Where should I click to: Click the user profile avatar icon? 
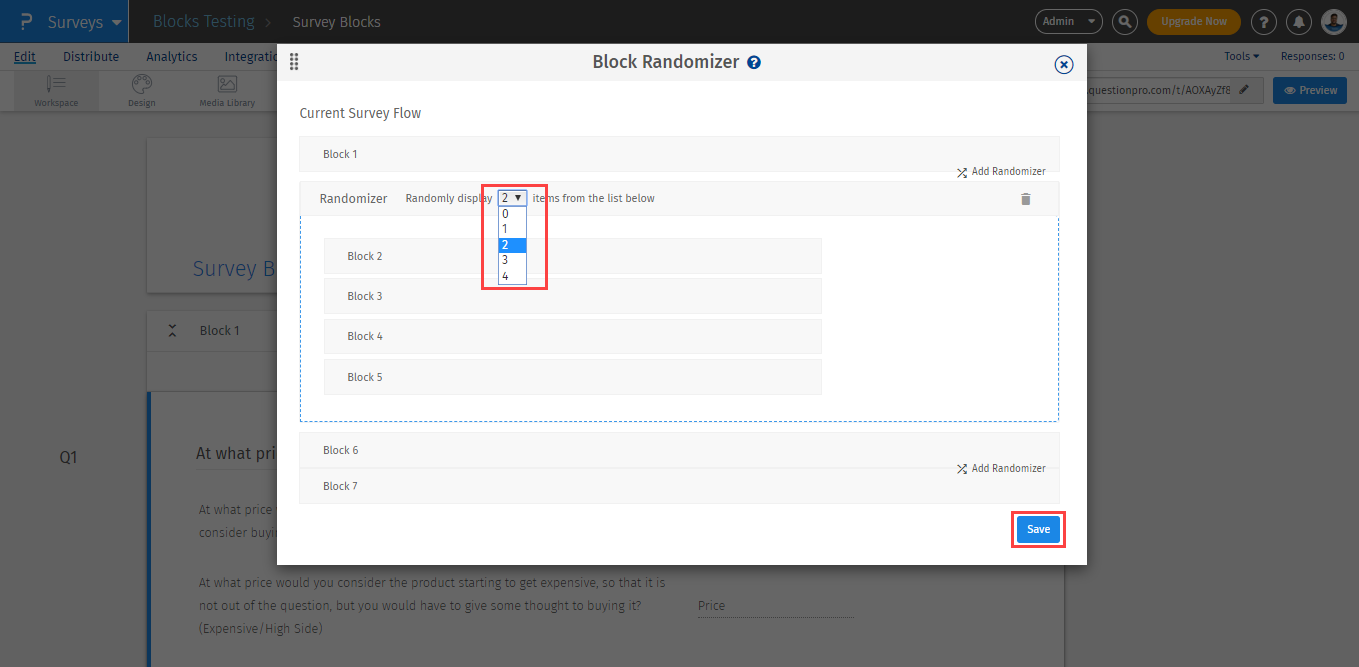point(1333,21)
